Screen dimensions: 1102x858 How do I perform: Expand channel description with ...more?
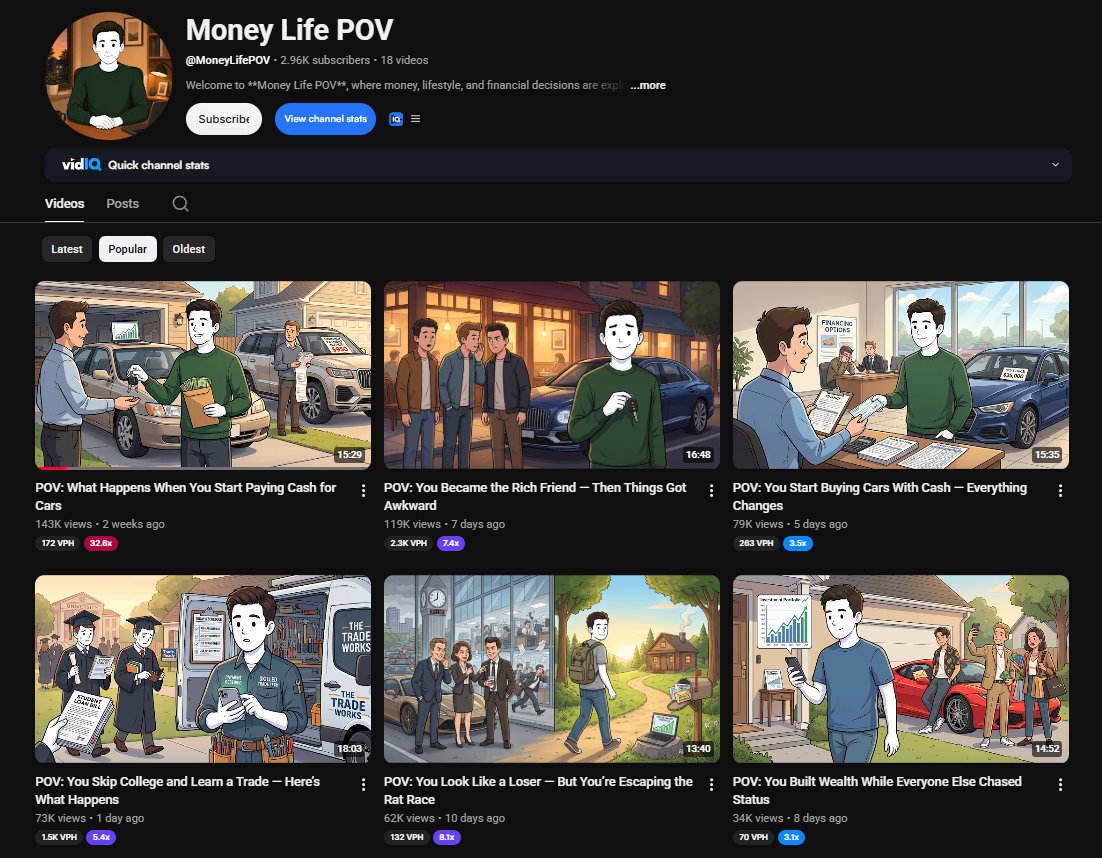tap(648, 85)
